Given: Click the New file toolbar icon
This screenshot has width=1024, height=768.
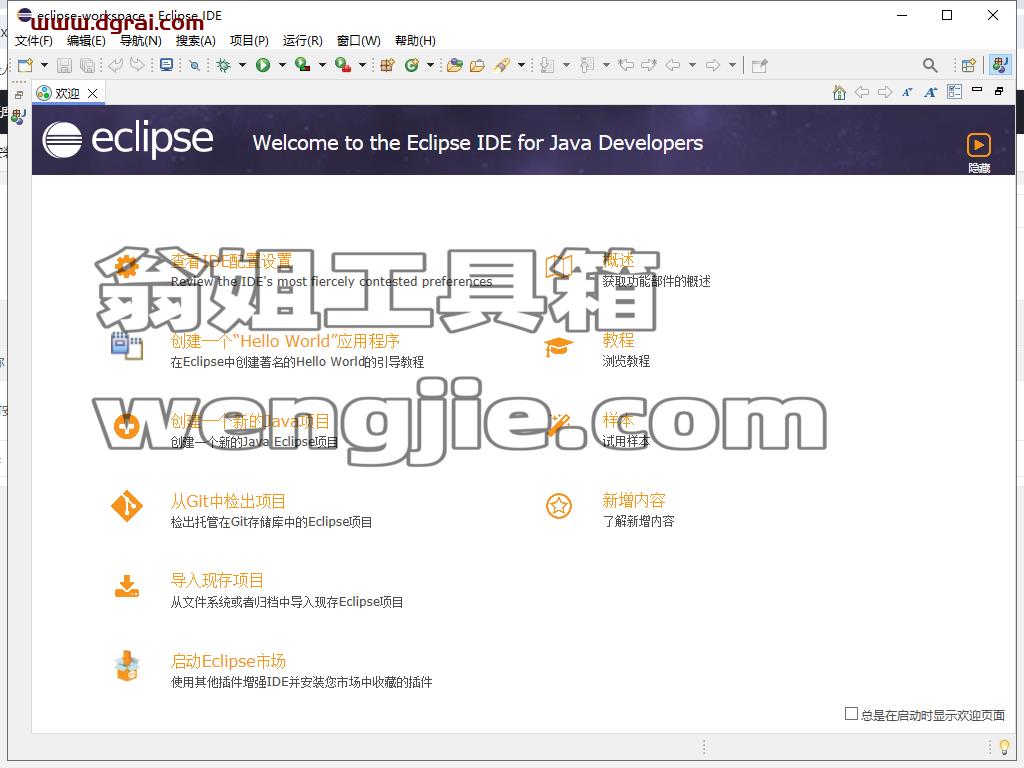Looking at the screenshot, I should (25, 65).
